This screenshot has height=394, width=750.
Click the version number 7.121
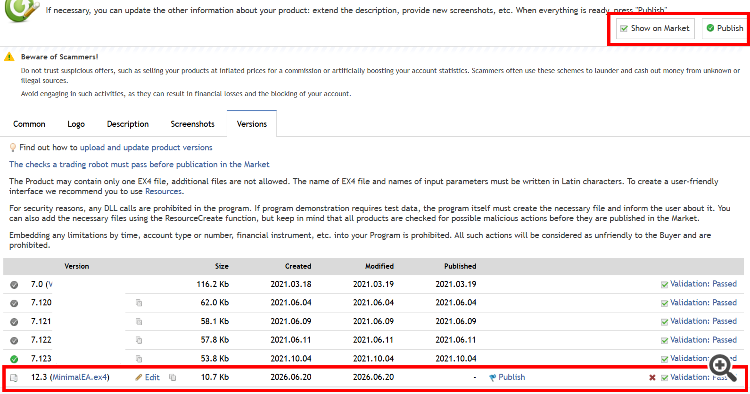pos(41,321)
